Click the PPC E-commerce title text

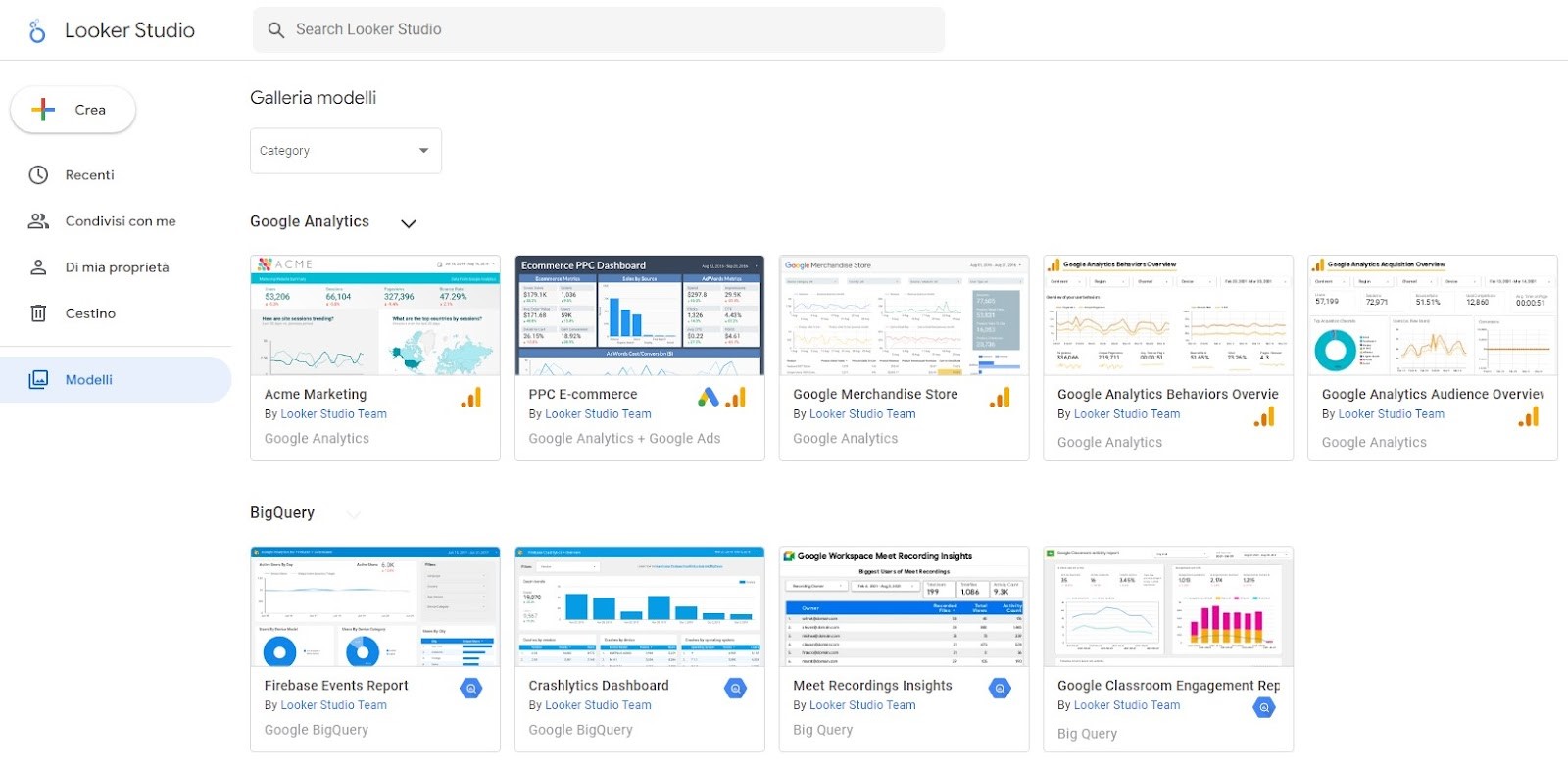tap(583, 394)
